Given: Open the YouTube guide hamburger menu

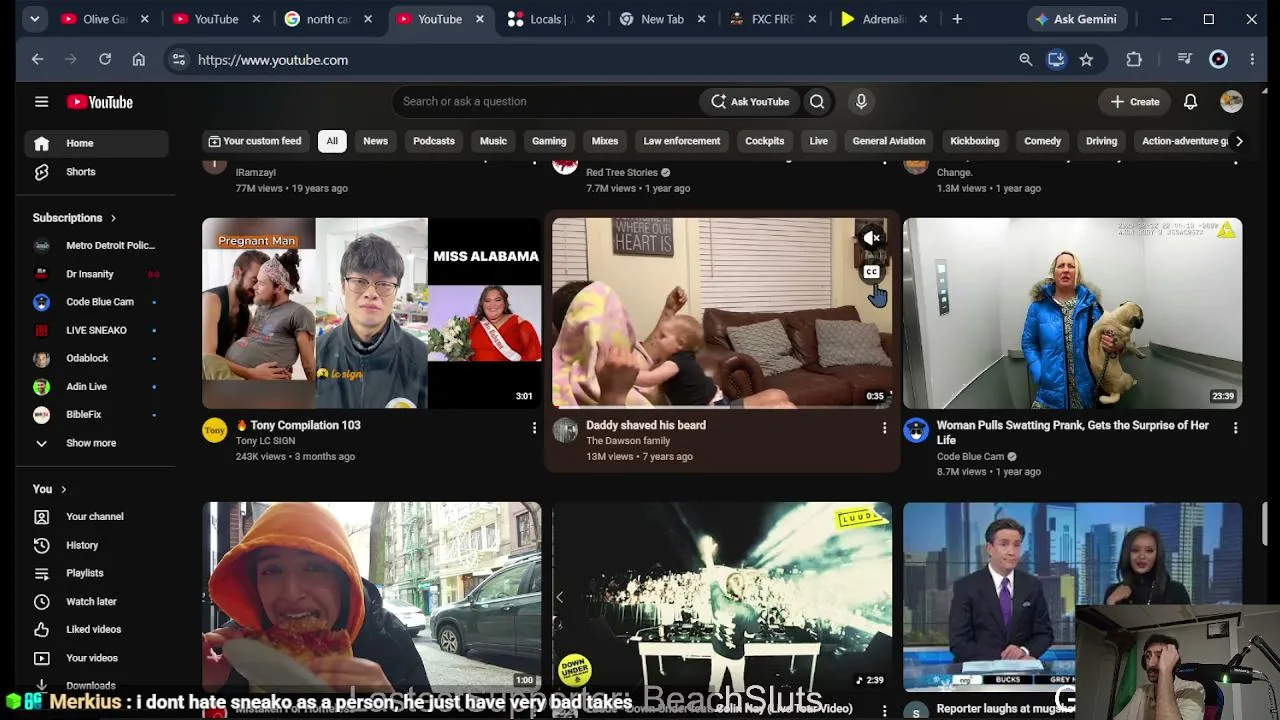Looking at the screenshot, I should 41,102.
